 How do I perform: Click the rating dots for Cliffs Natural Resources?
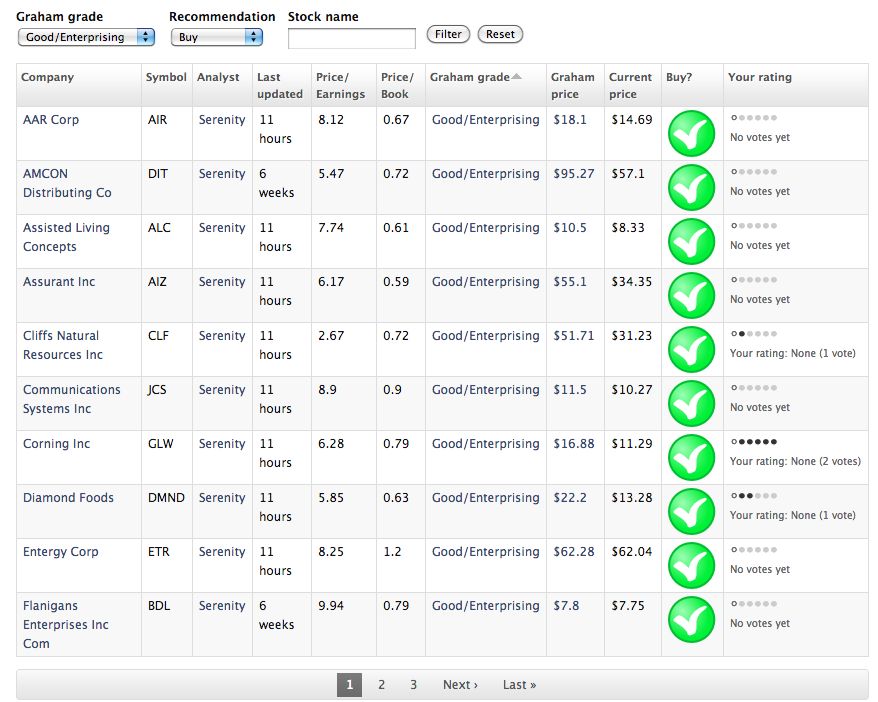pyautogui.click(x=754, y=334)
